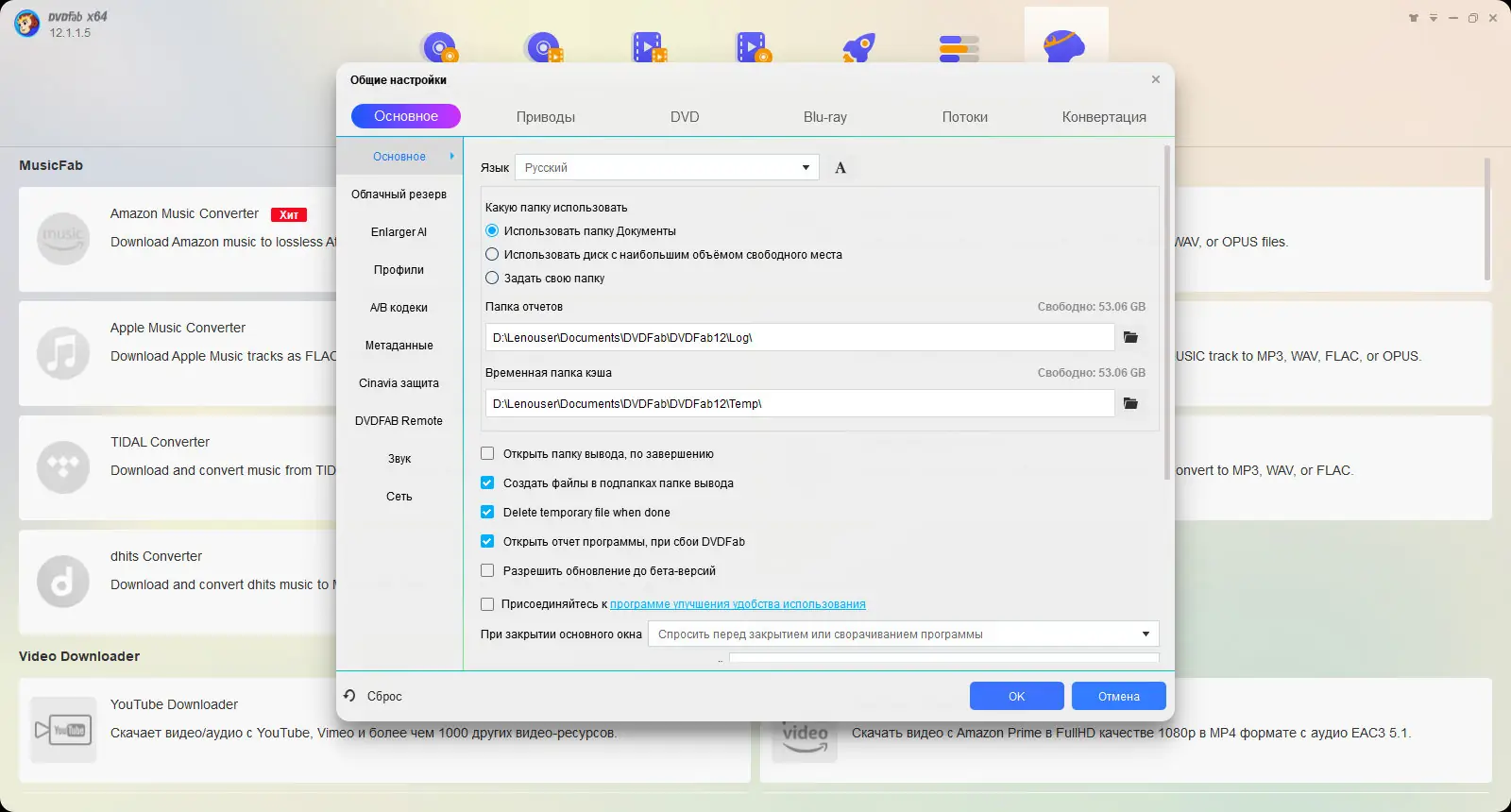The height and width of the screenshot is (812, 1511).
Task: Switch to the DVD tab
Action: coord(685,117)
